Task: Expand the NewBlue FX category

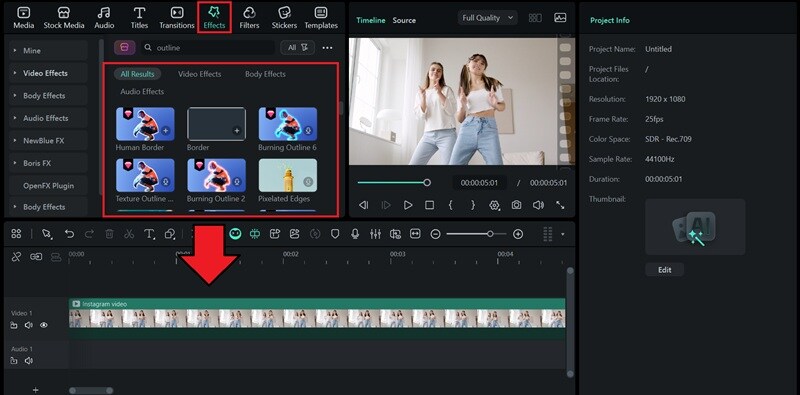Action: [x=48, y=140]
